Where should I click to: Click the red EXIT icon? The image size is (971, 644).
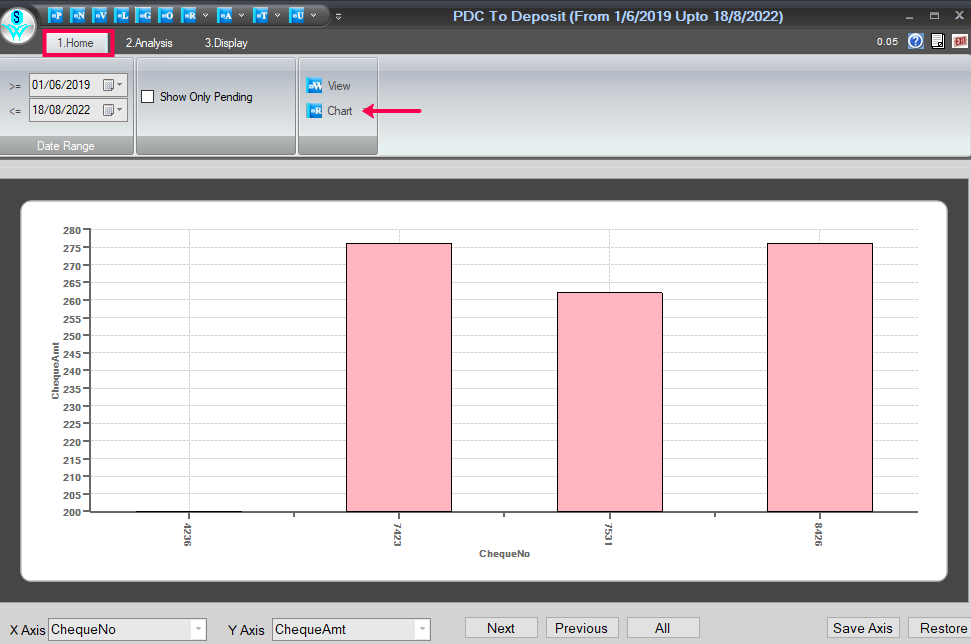point(960,41)
